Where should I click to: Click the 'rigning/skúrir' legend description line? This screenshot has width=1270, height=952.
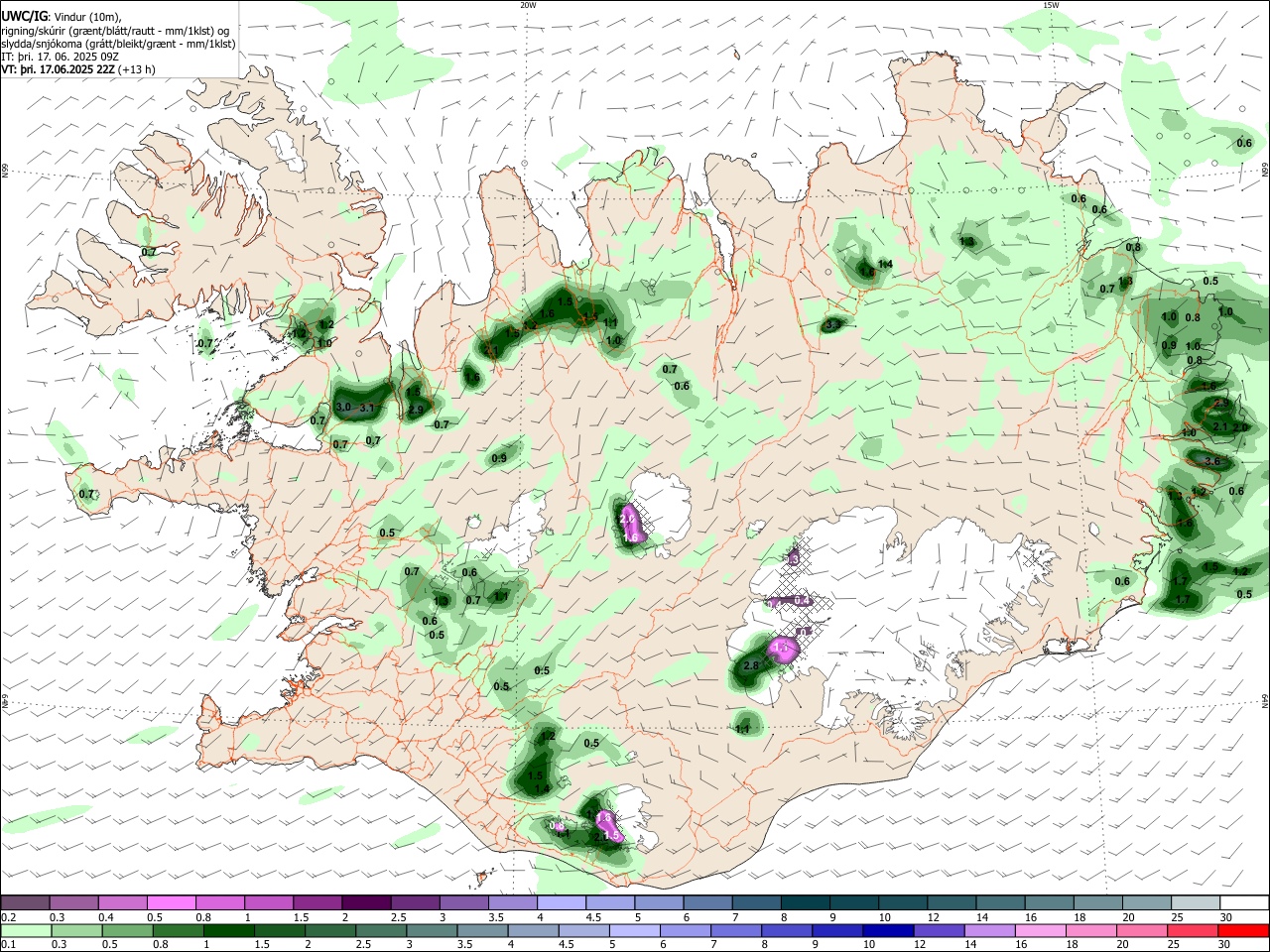115,30
